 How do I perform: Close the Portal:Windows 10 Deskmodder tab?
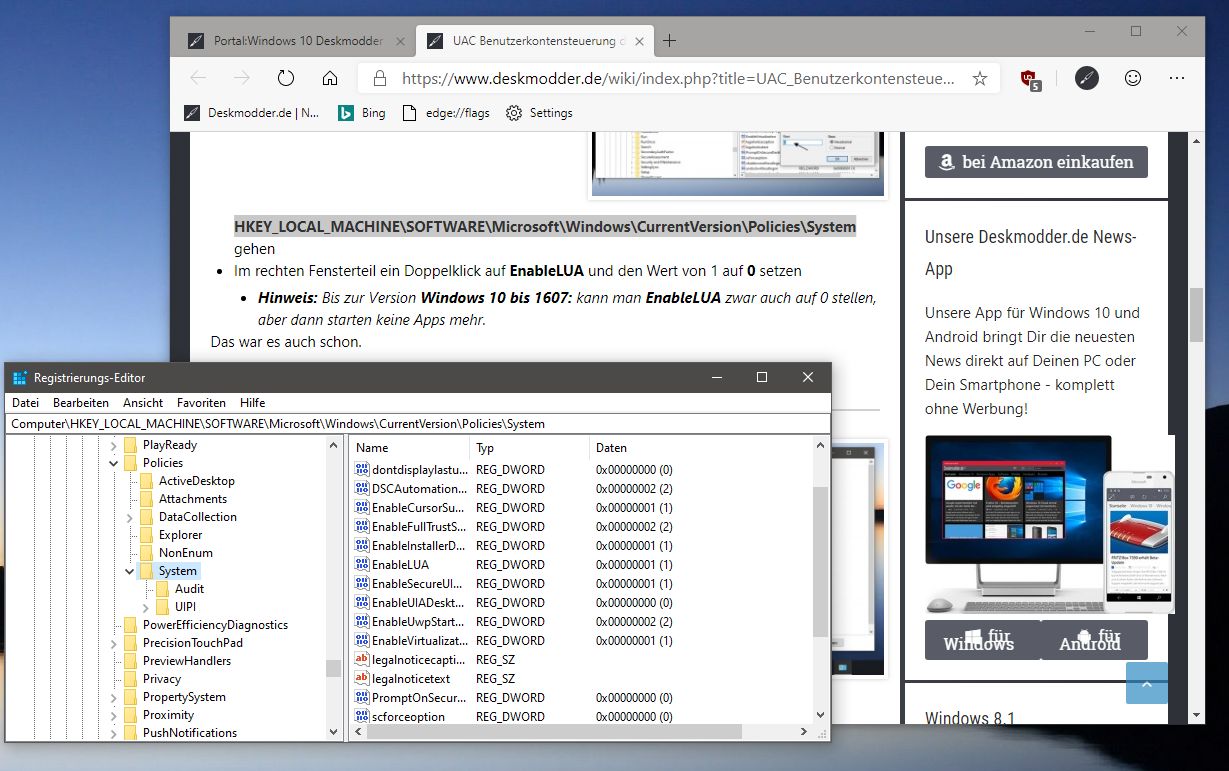(x=400, y=41)
